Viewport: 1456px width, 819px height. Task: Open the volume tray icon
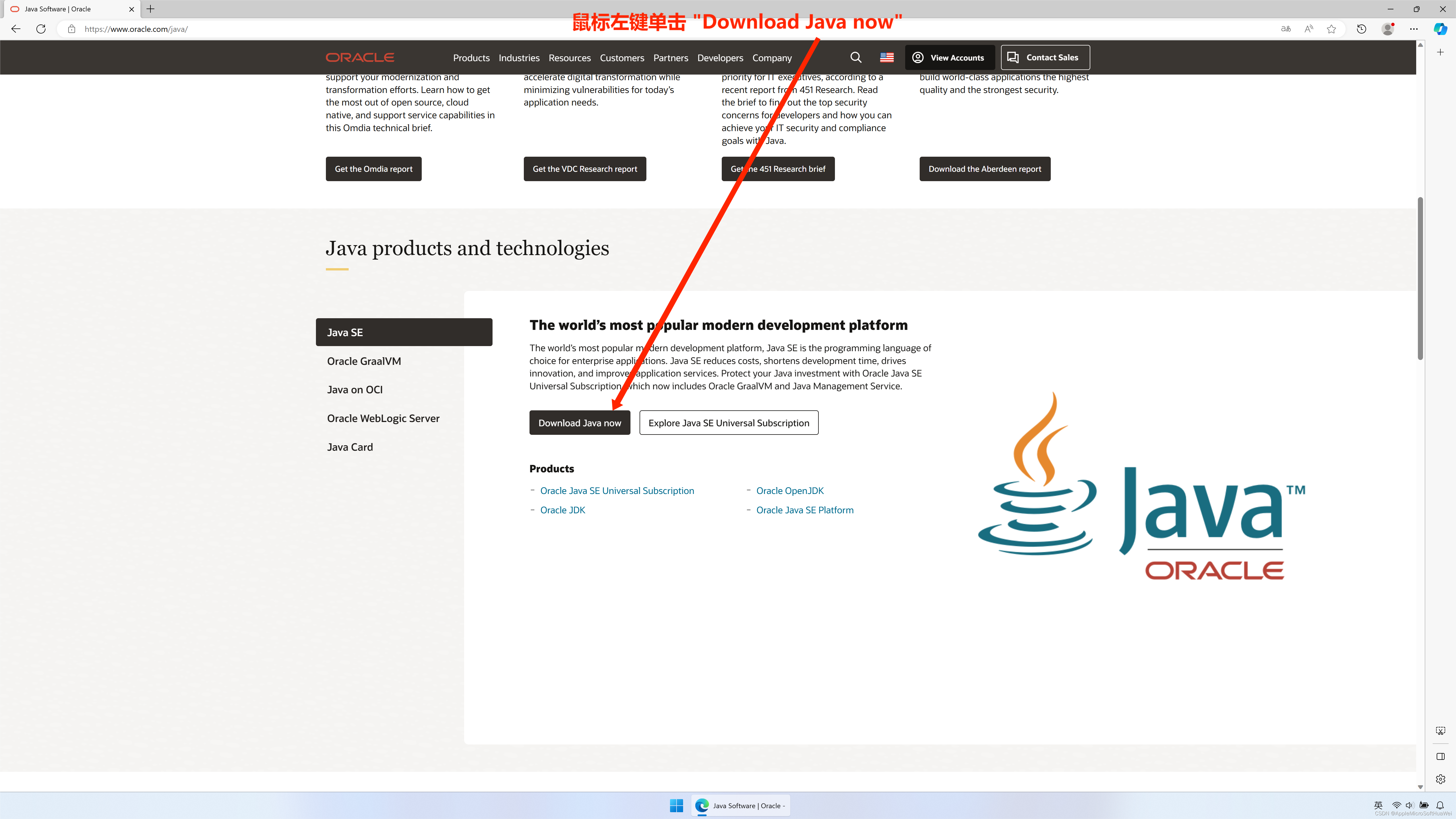pyautogui.click(x=1409, y=805)
